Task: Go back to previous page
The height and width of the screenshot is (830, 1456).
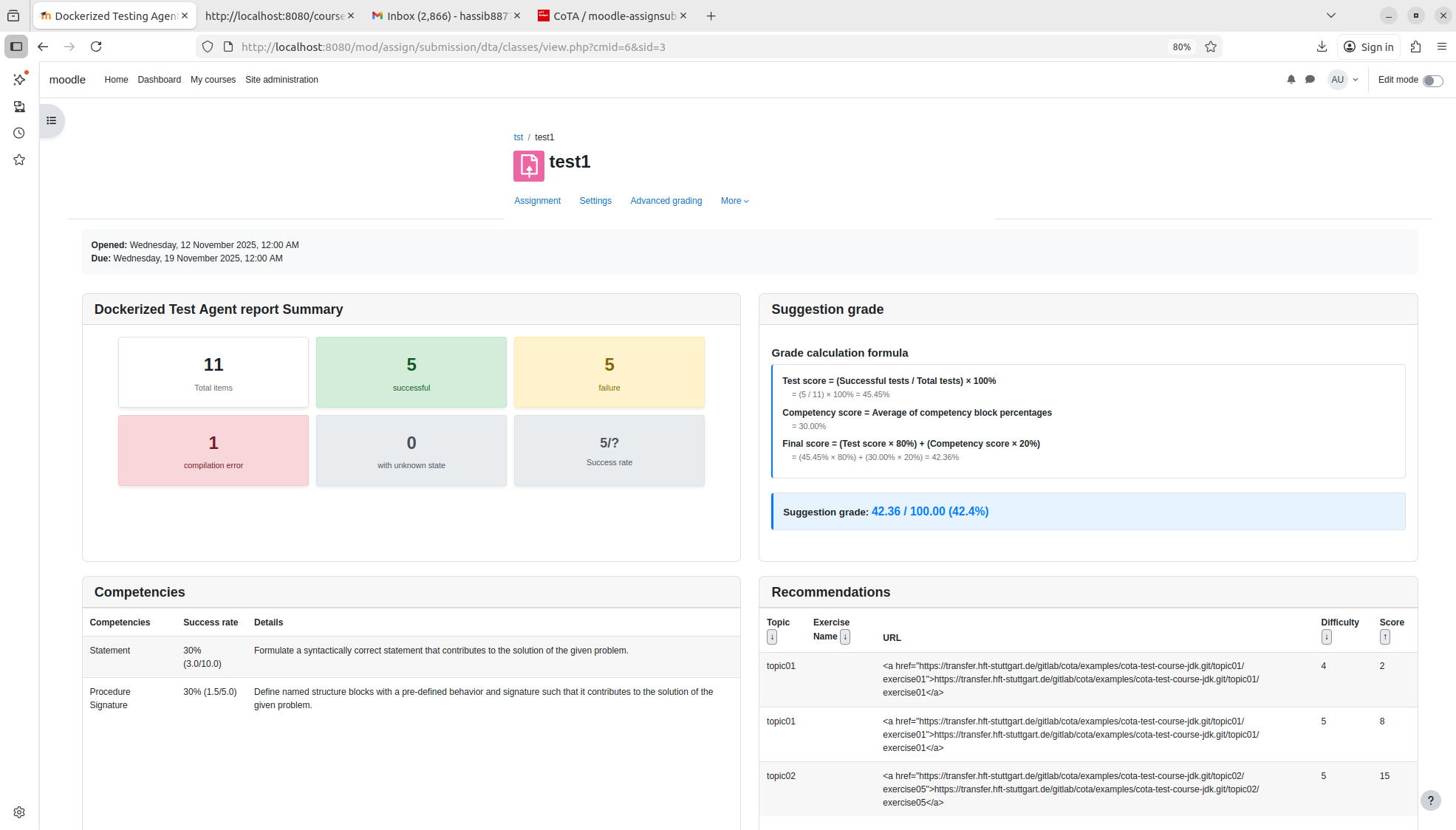Action: coord(43,47)
